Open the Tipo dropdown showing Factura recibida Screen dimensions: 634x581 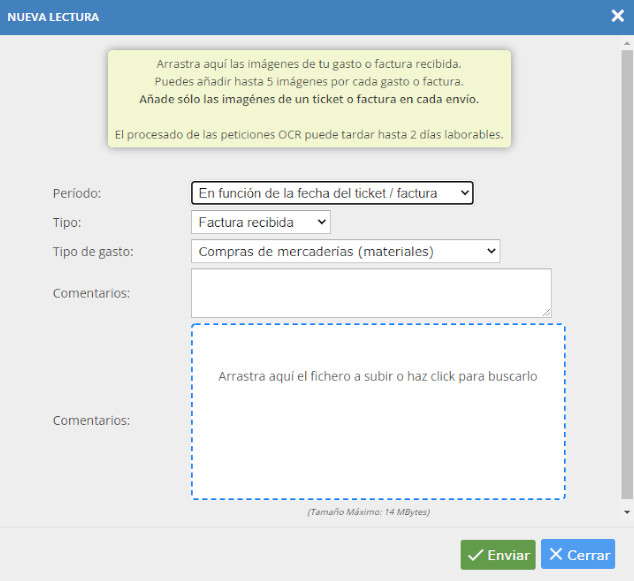pyautogui.click(x=261, y=222)
